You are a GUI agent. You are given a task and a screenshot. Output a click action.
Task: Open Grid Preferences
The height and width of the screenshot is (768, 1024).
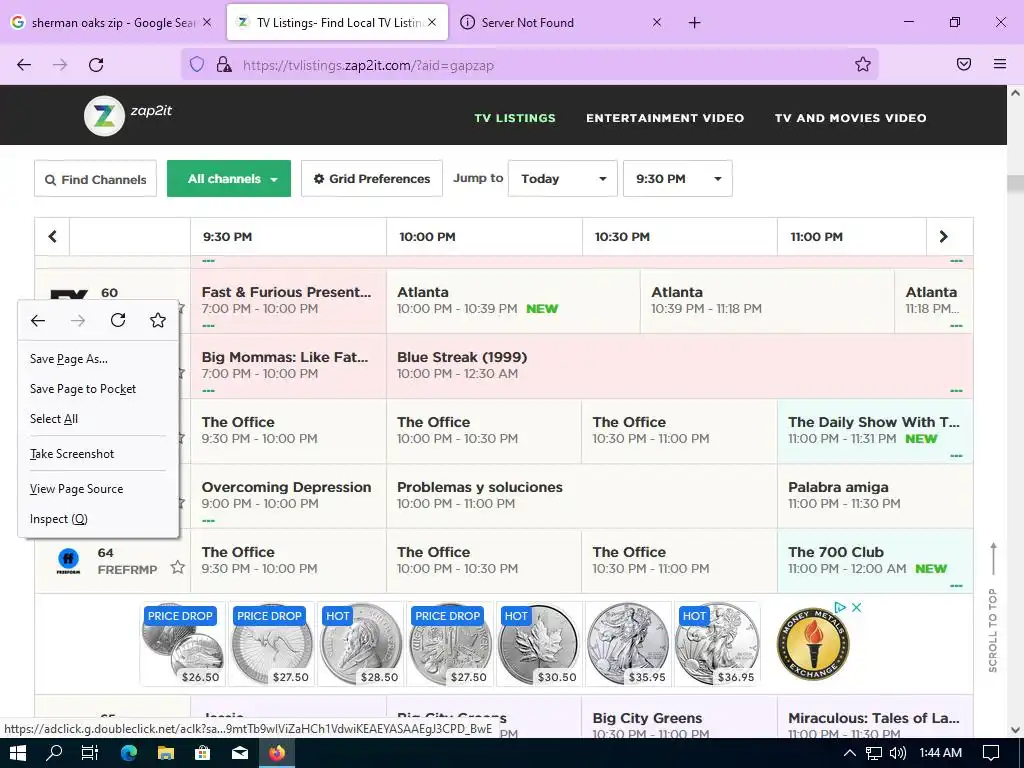tap(372, 179)
